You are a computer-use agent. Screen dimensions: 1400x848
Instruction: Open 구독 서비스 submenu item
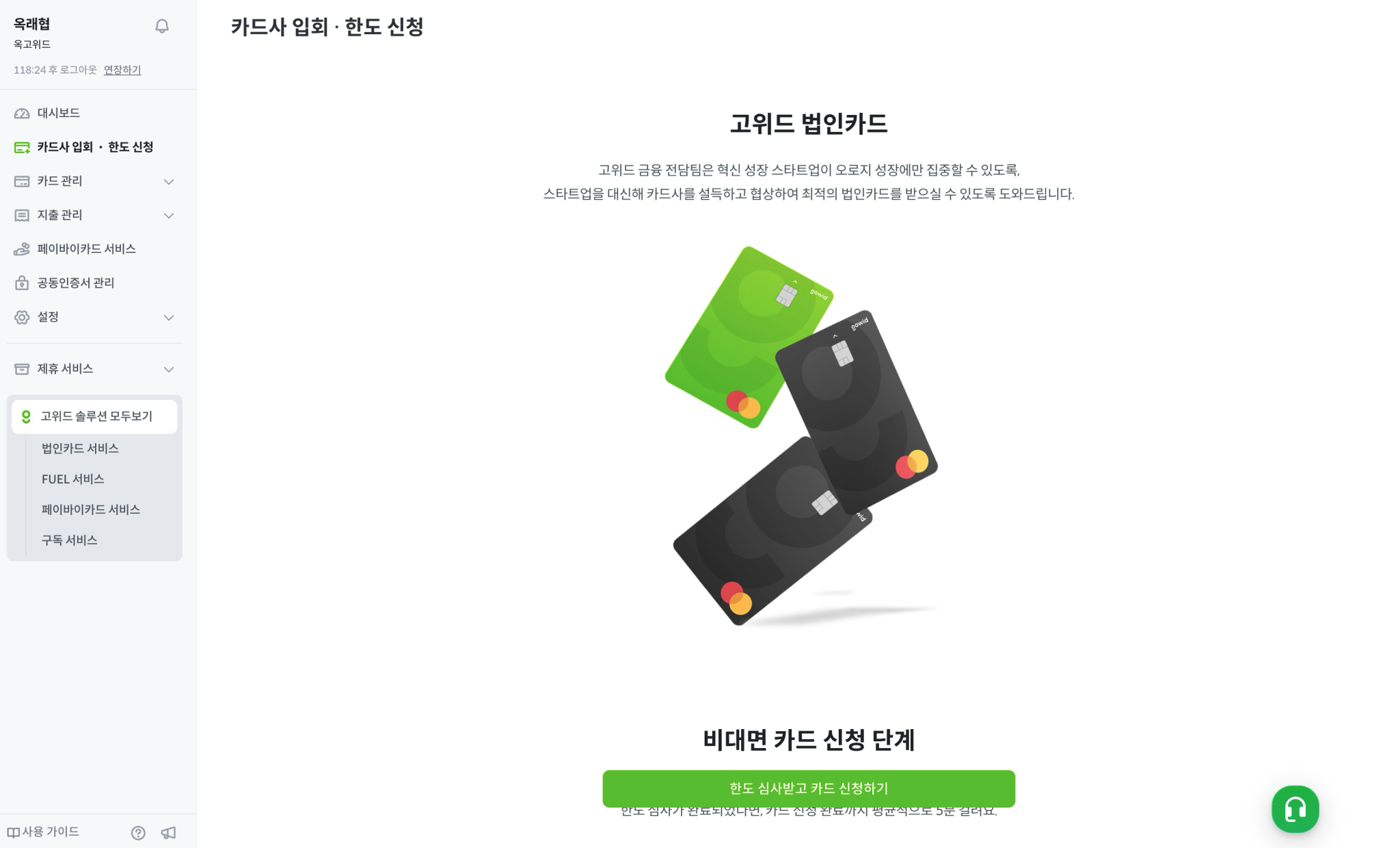tap(69, 540)
